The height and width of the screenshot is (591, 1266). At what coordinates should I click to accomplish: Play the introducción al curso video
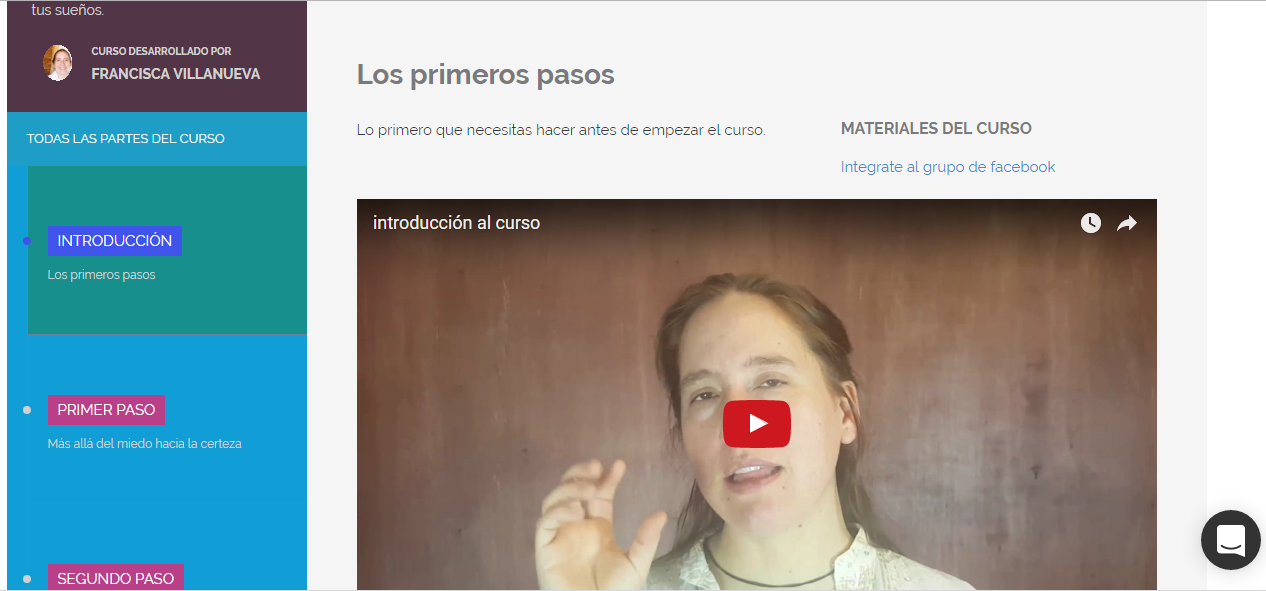757,424
